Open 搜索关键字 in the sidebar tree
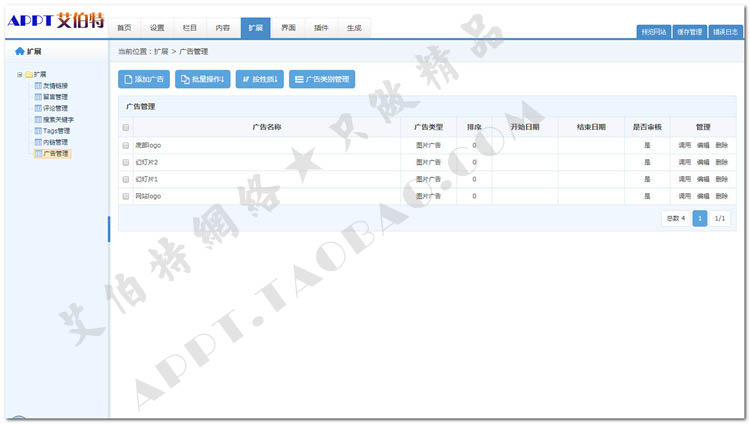Image resolution: width=750 pixels, height=424 pixels. coord(58,120)
